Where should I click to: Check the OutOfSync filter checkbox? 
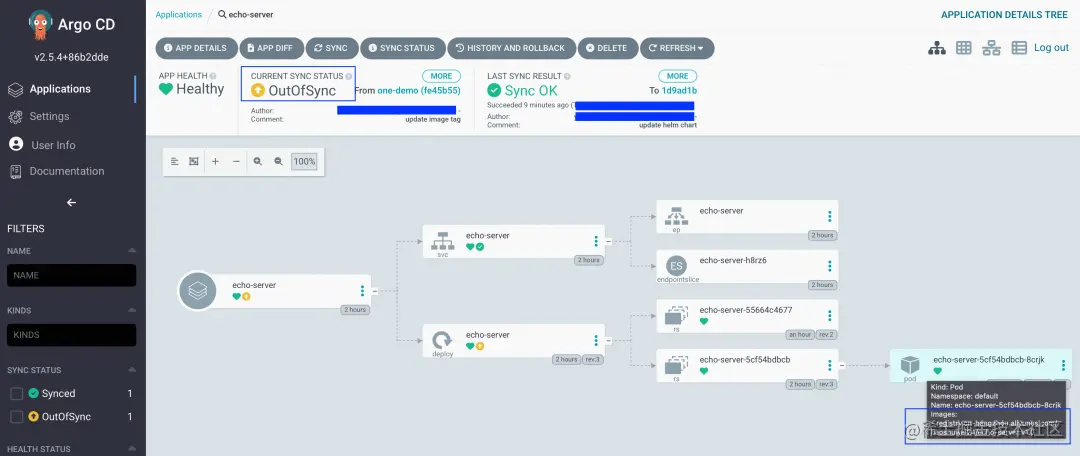[17, 417]
